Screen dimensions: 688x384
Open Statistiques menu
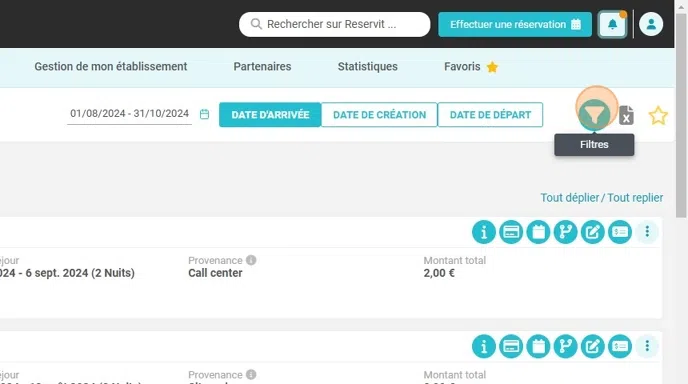[x=368, y=67]
